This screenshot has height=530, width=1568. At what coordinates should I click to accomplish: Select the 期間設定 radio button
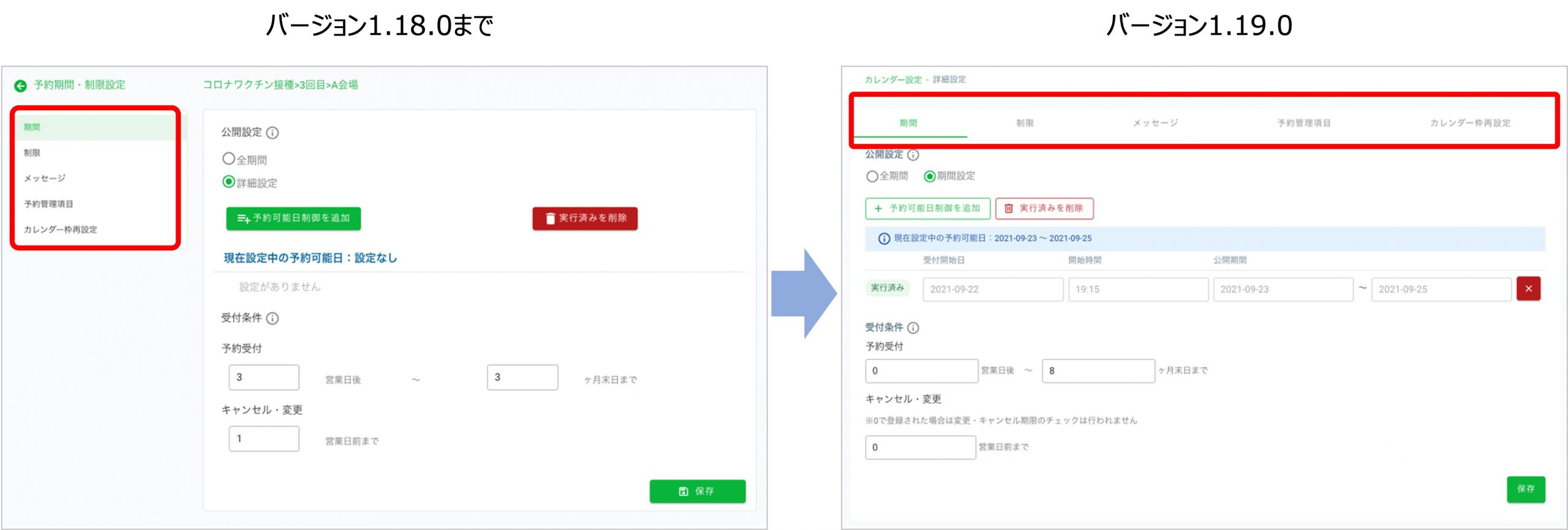(929, 176)
